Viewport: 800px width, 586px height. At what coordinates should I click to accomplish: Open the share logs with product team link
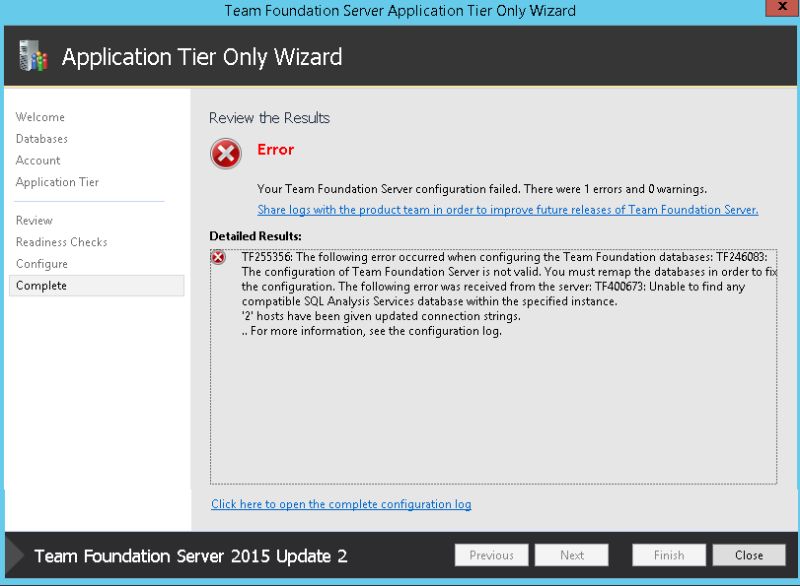pyautogui.click(x=508, y=210)
